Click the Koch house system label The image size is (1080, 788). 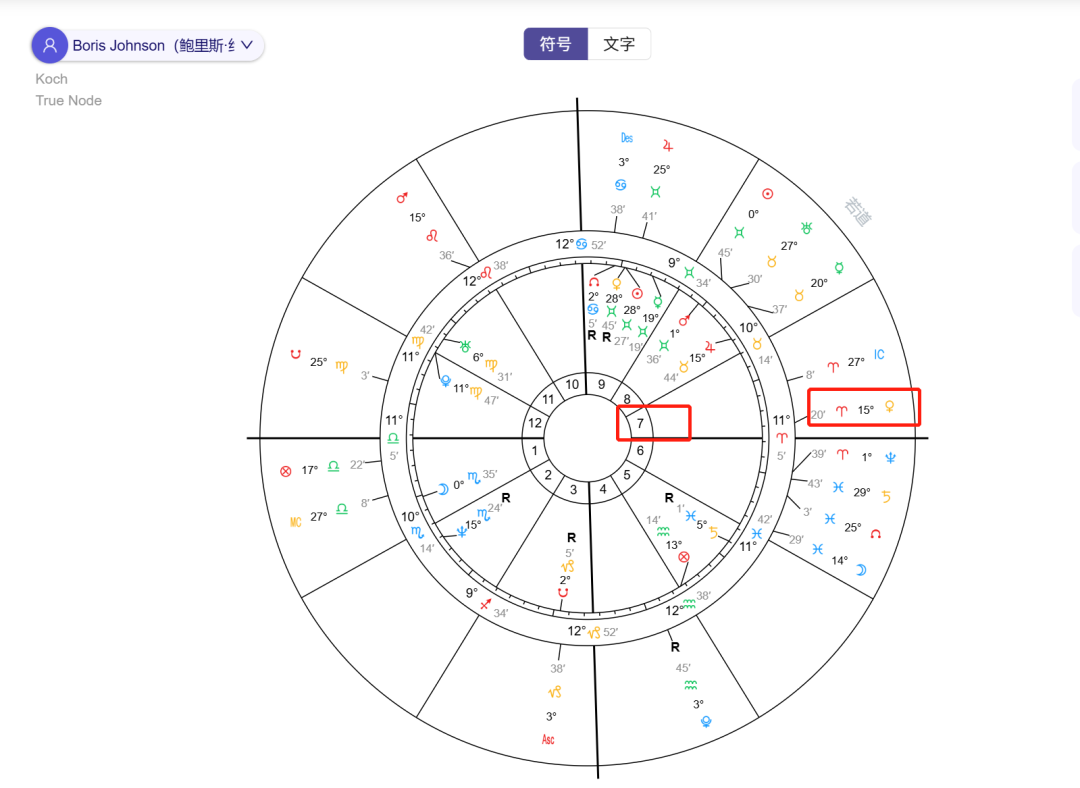tap(51, 78)
